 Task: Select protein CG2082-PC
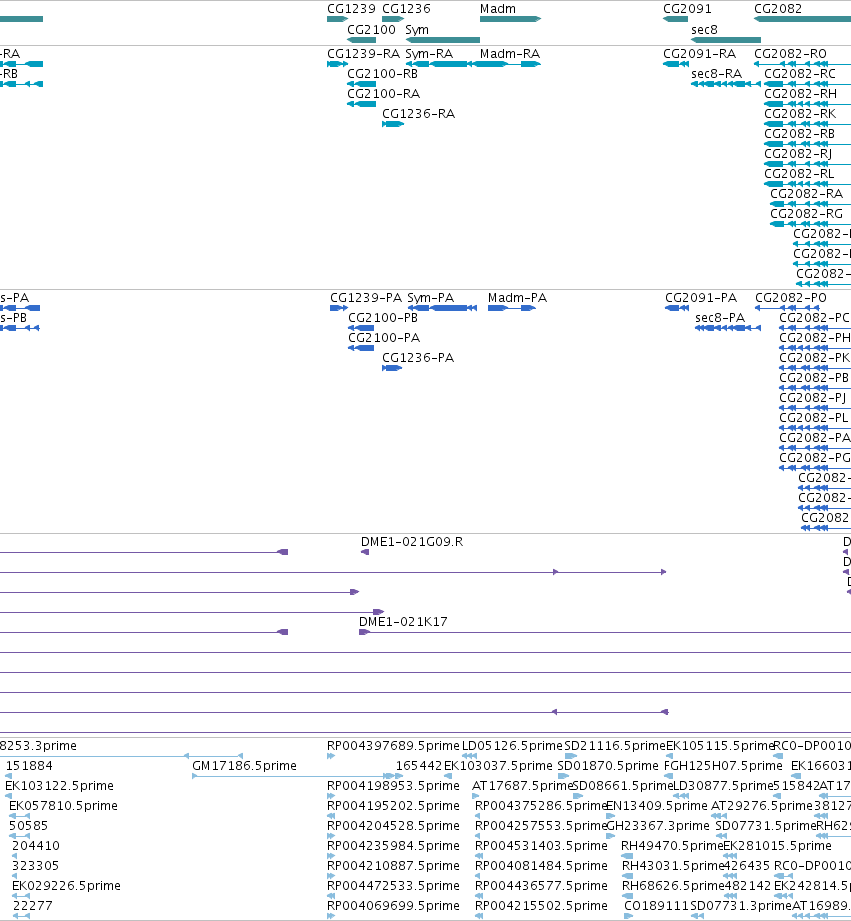click(x=815, y=318)
